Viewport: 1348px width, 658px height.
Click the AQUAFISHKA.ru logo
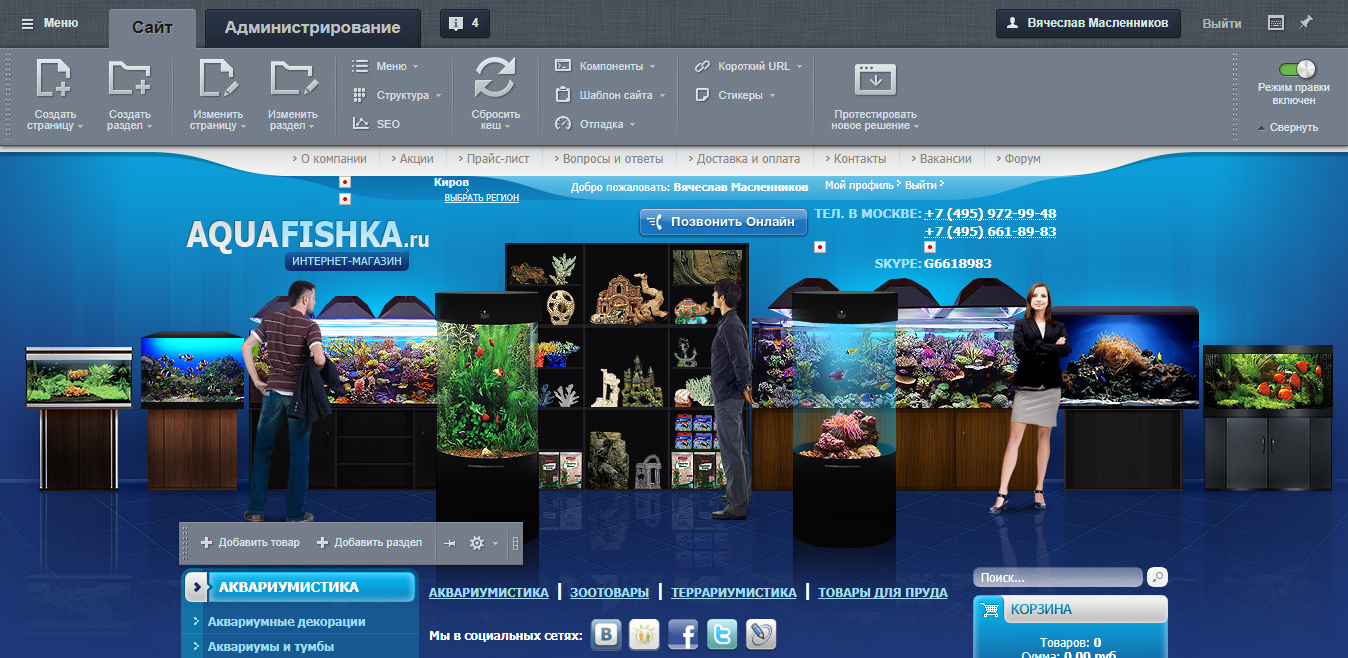307,235
